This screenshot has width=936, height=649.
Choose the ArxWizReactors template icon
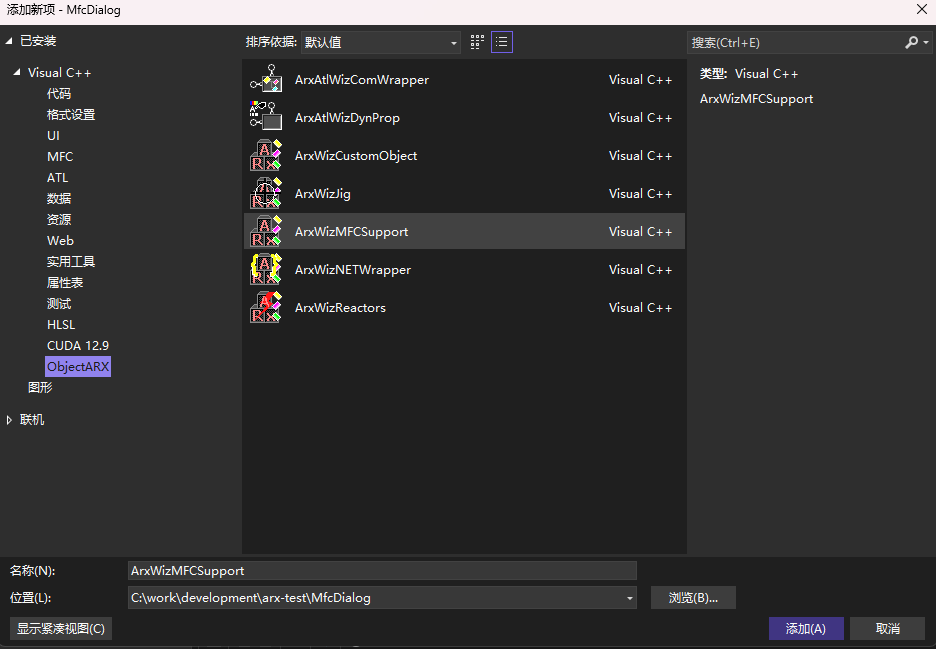(x=265, y=308)
